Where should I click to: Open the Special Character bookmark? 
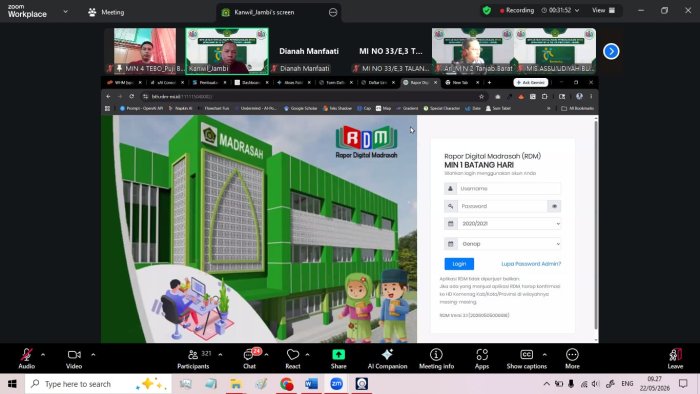pyautogui.click(x=442, y=108)
